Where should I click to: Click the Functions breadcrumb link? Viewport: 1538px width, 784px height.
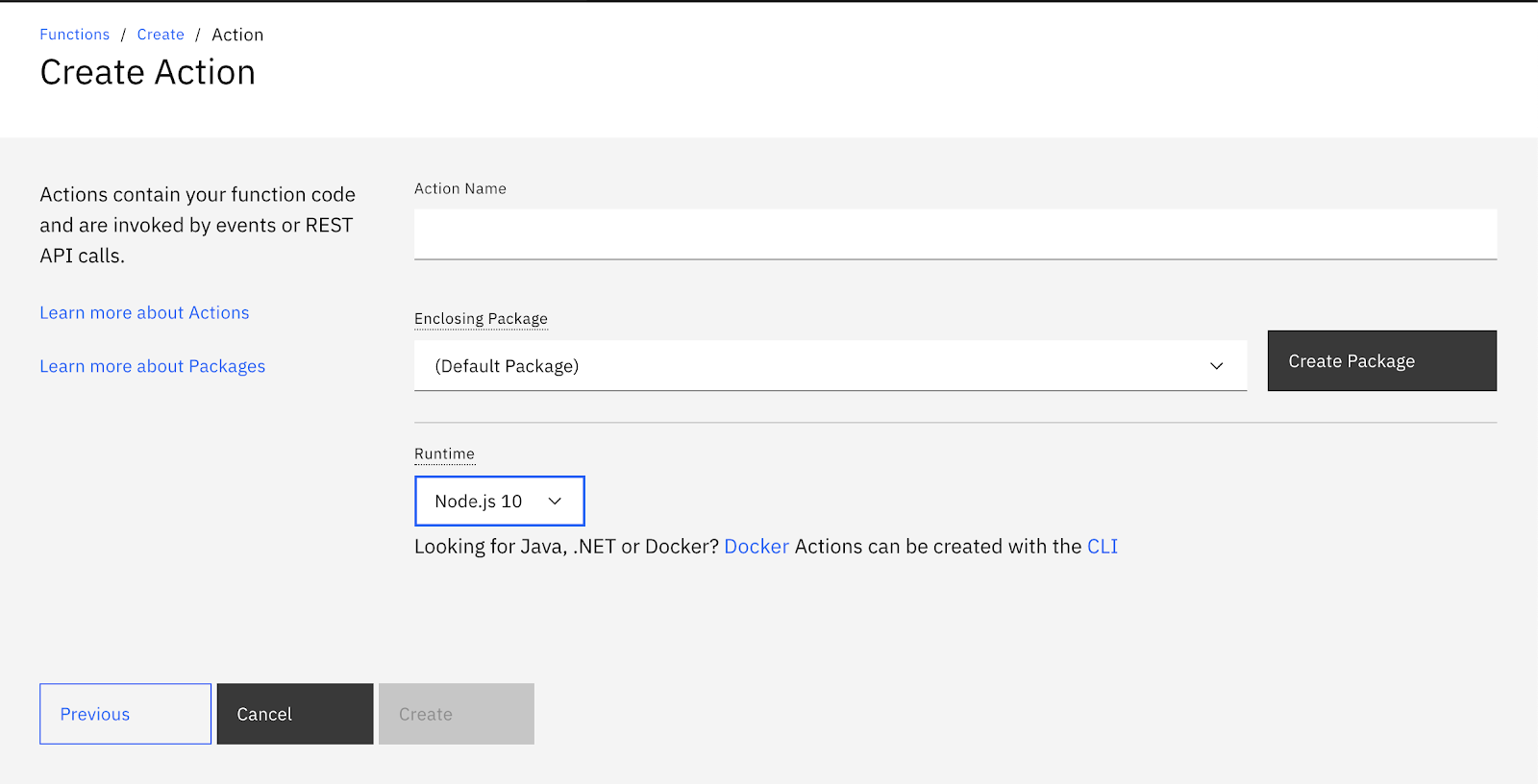(75, 35)
